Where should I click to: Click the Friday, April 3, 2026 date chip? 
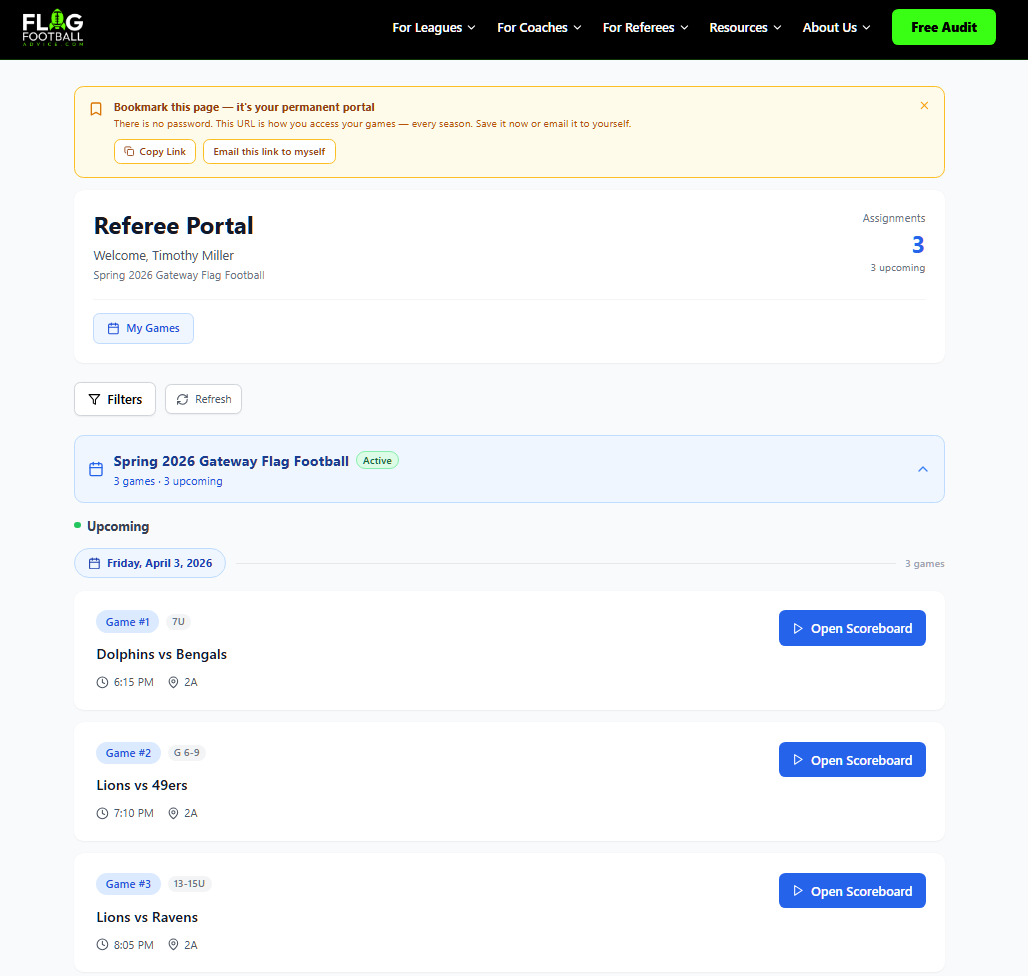click(x=150, y=563)
